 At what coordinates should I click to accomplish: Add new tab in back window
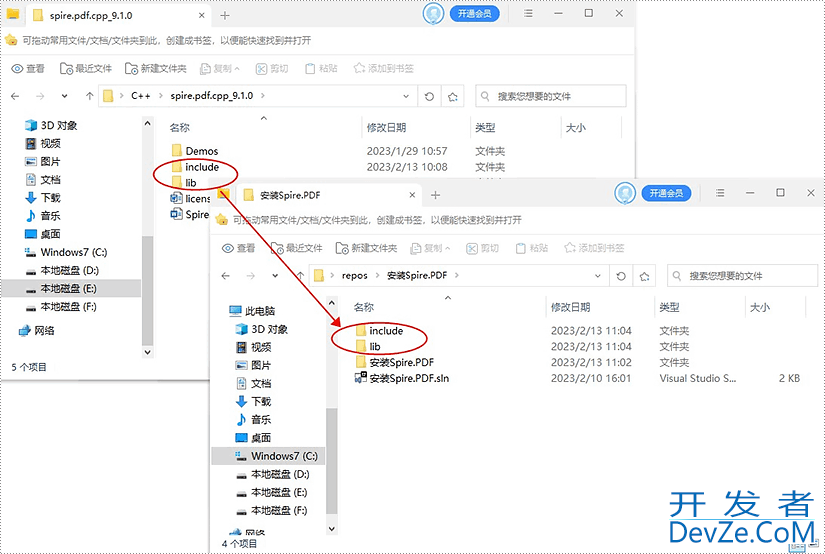(x=225, y=16)
